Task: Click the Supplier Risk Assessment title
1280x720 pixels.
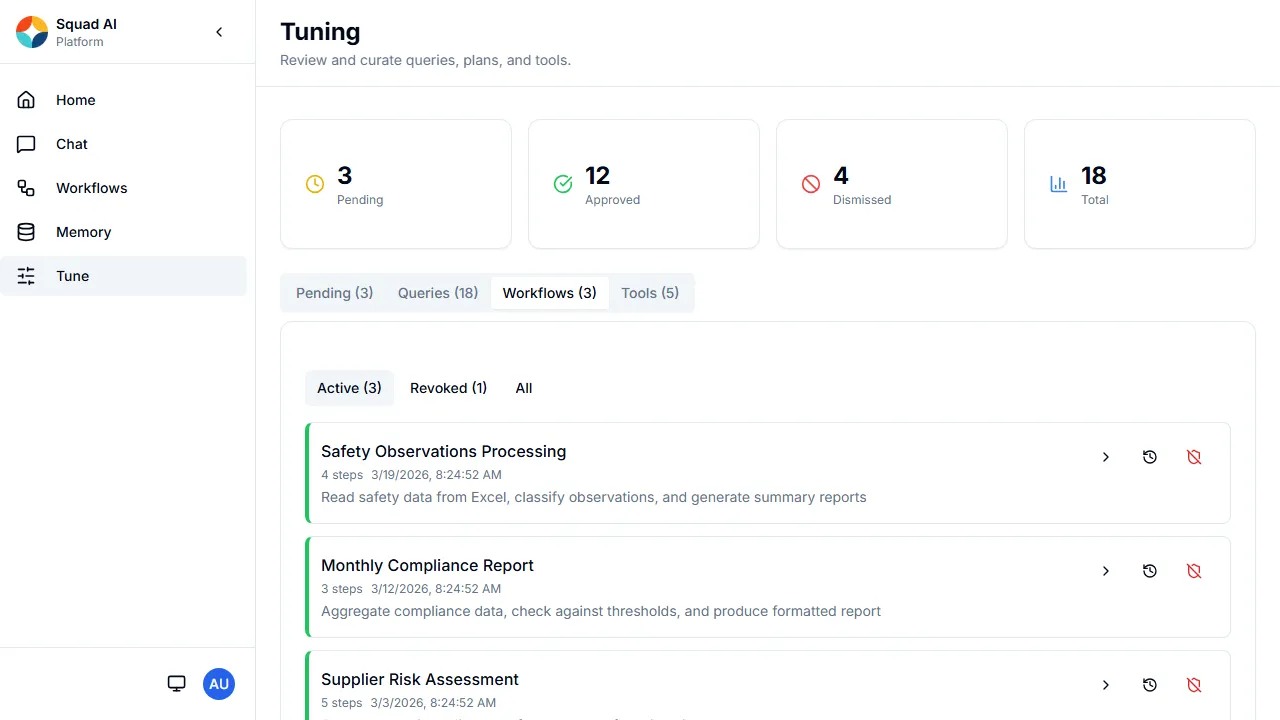Action: pos(420,679)
